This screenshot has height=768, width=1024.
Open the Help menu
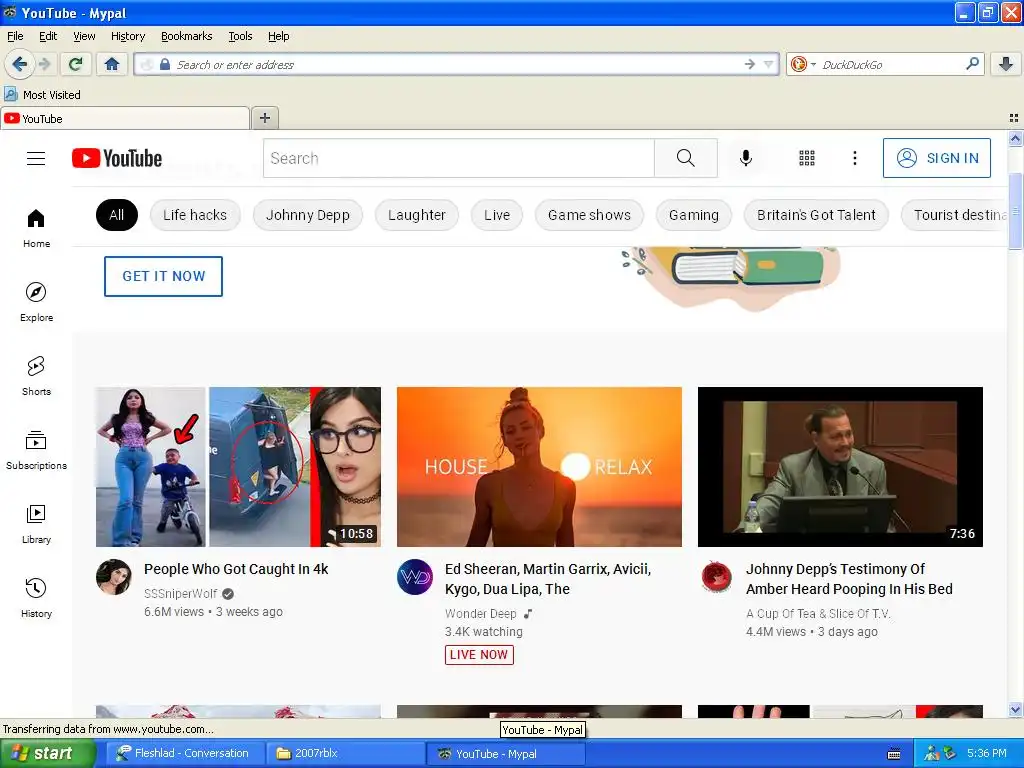tap(278, 36)
